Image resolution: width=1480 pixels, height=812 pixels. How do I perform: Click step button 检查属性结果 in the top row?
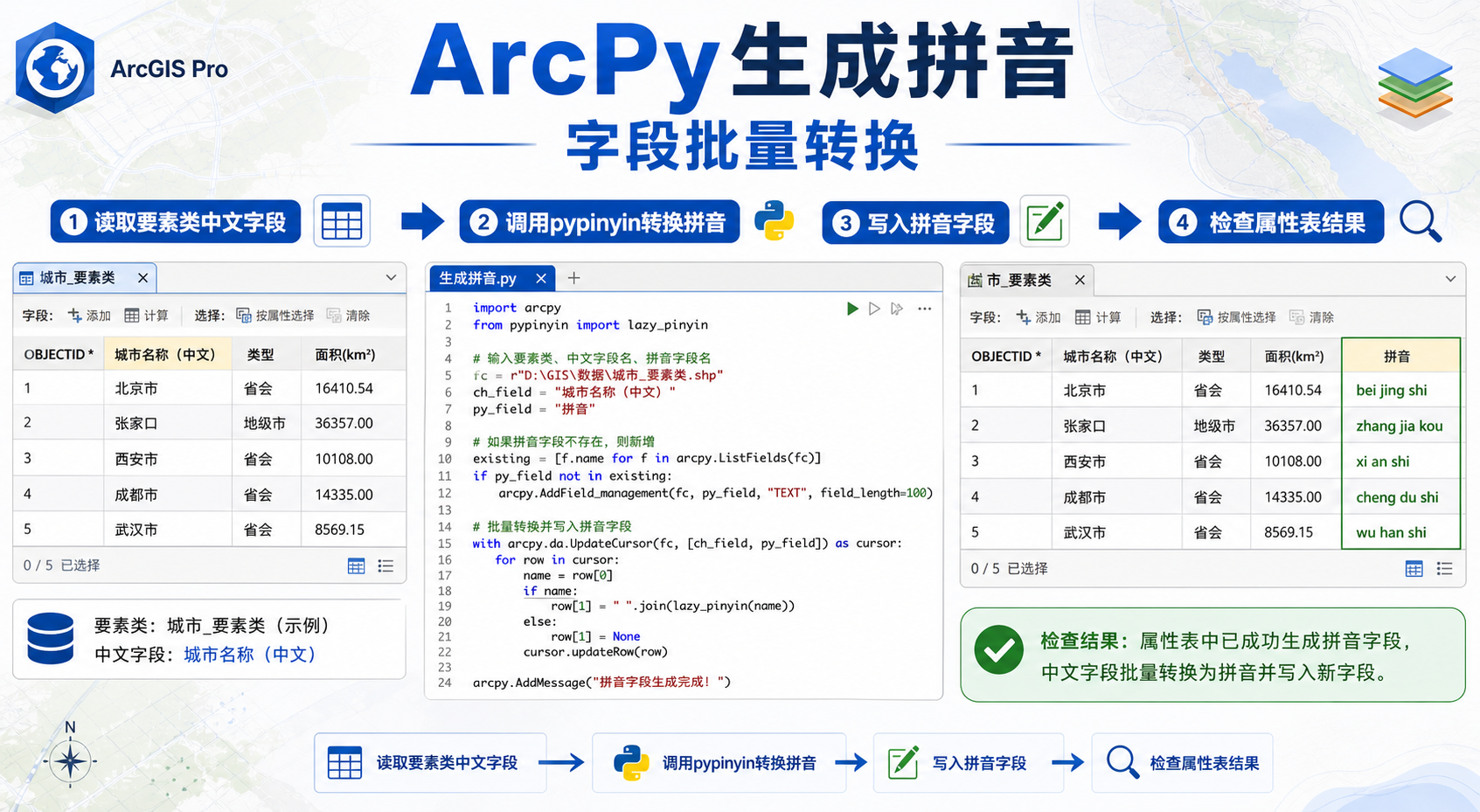1271,222
